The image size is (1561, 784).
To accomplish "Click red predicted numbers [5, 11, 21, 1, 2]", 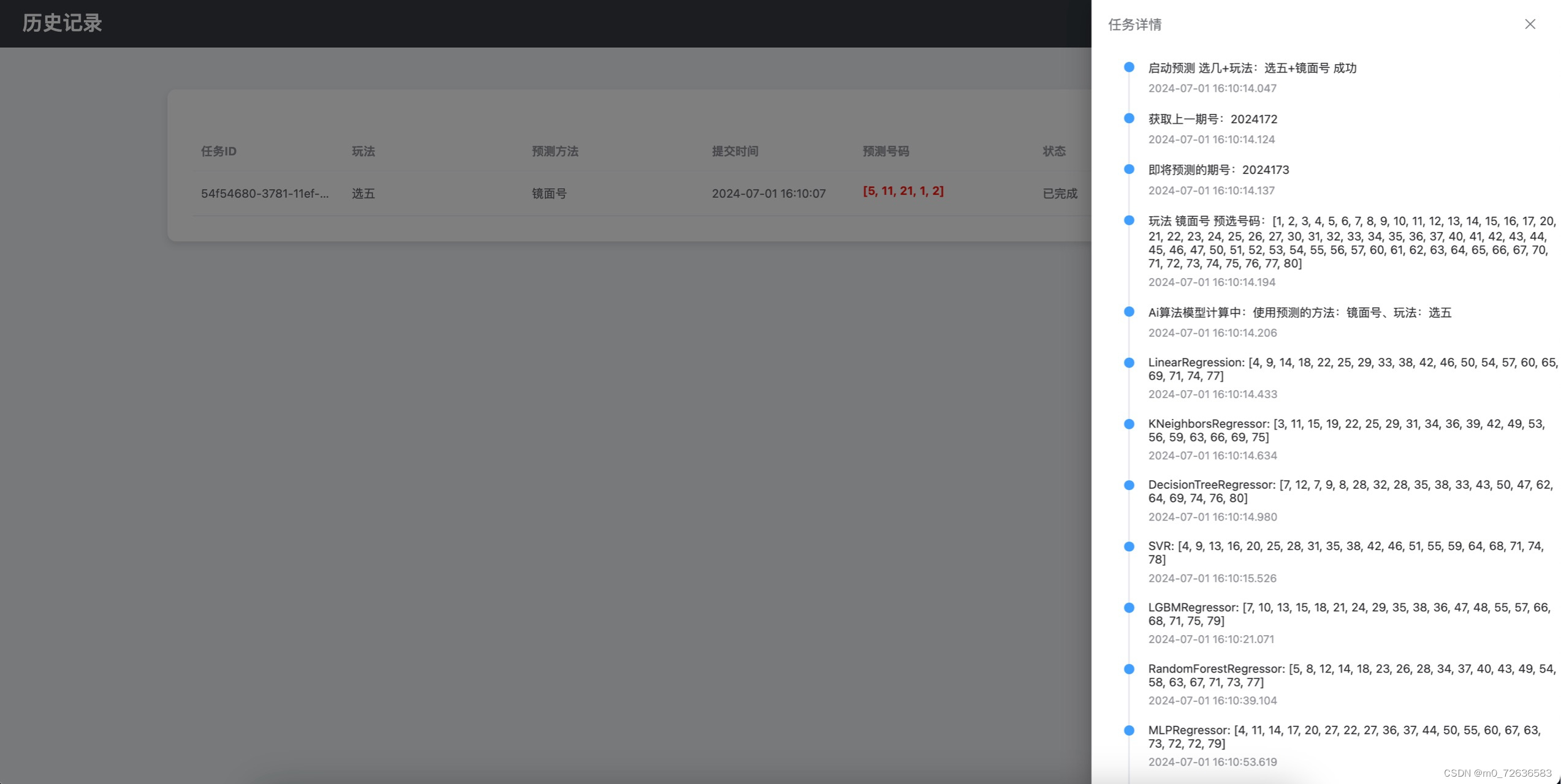I will click(x=903, y=191).
